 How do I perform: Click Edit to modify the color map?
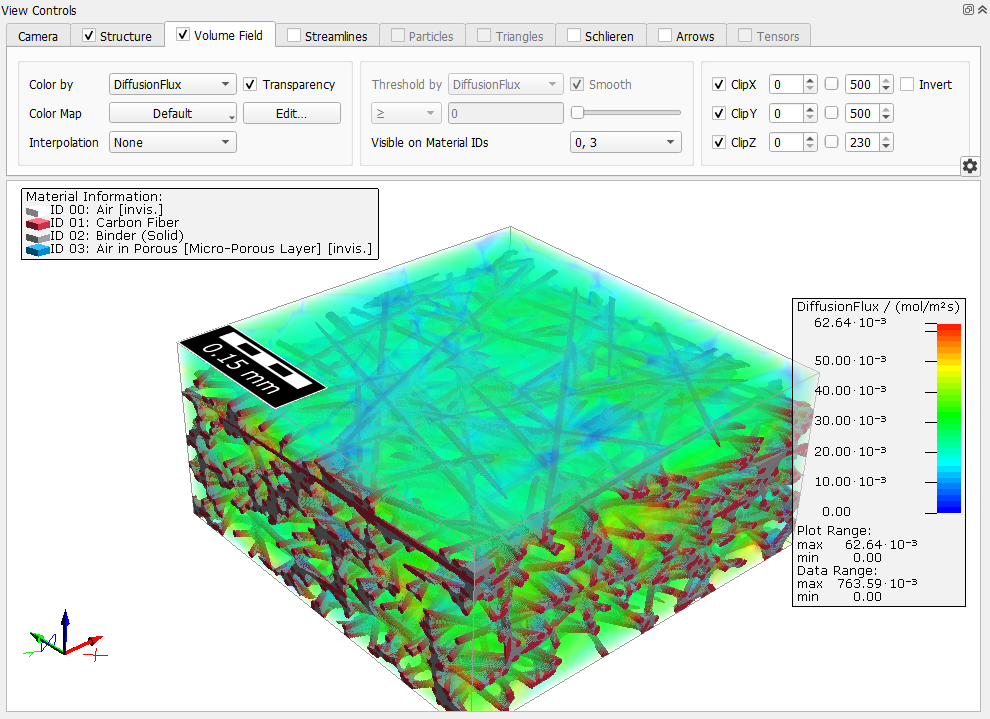point(291,113)
